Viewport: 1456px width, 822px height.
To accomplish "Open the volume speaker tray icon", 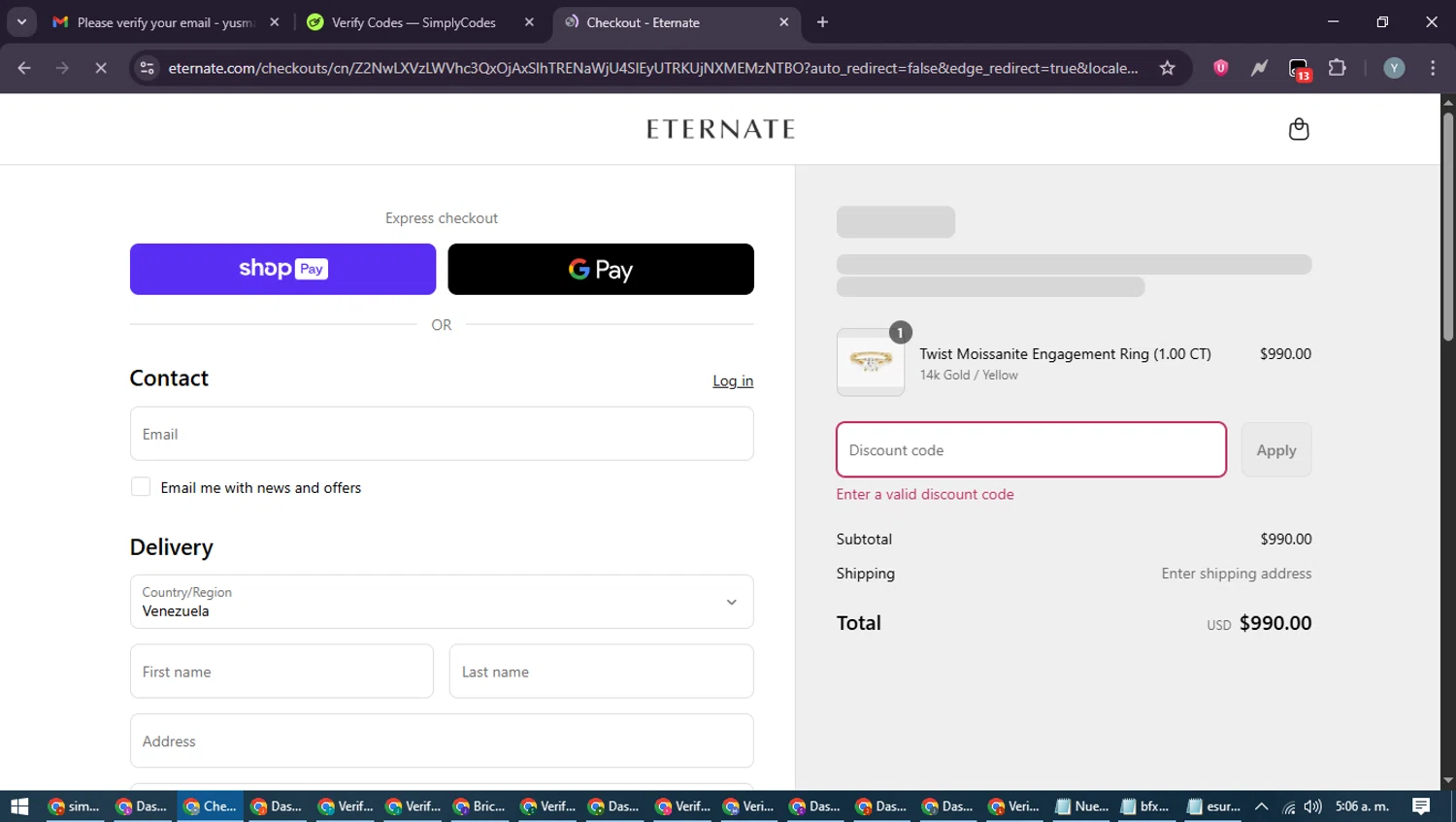I will coord(1312,806).
